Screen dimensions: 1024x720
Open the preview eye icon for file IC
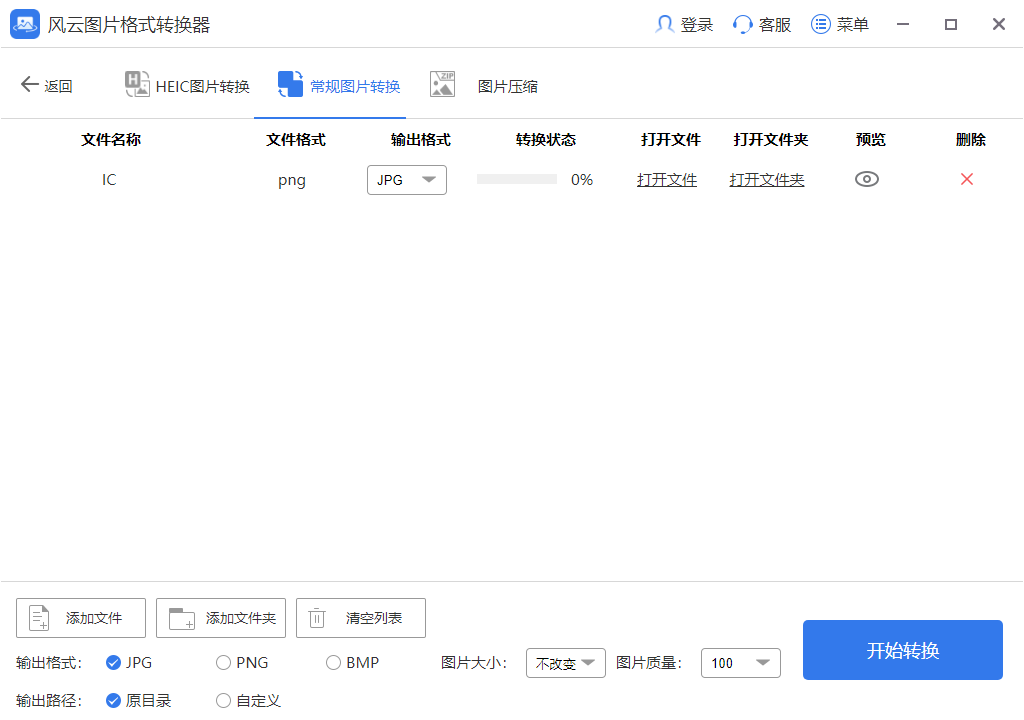point(867,179)
